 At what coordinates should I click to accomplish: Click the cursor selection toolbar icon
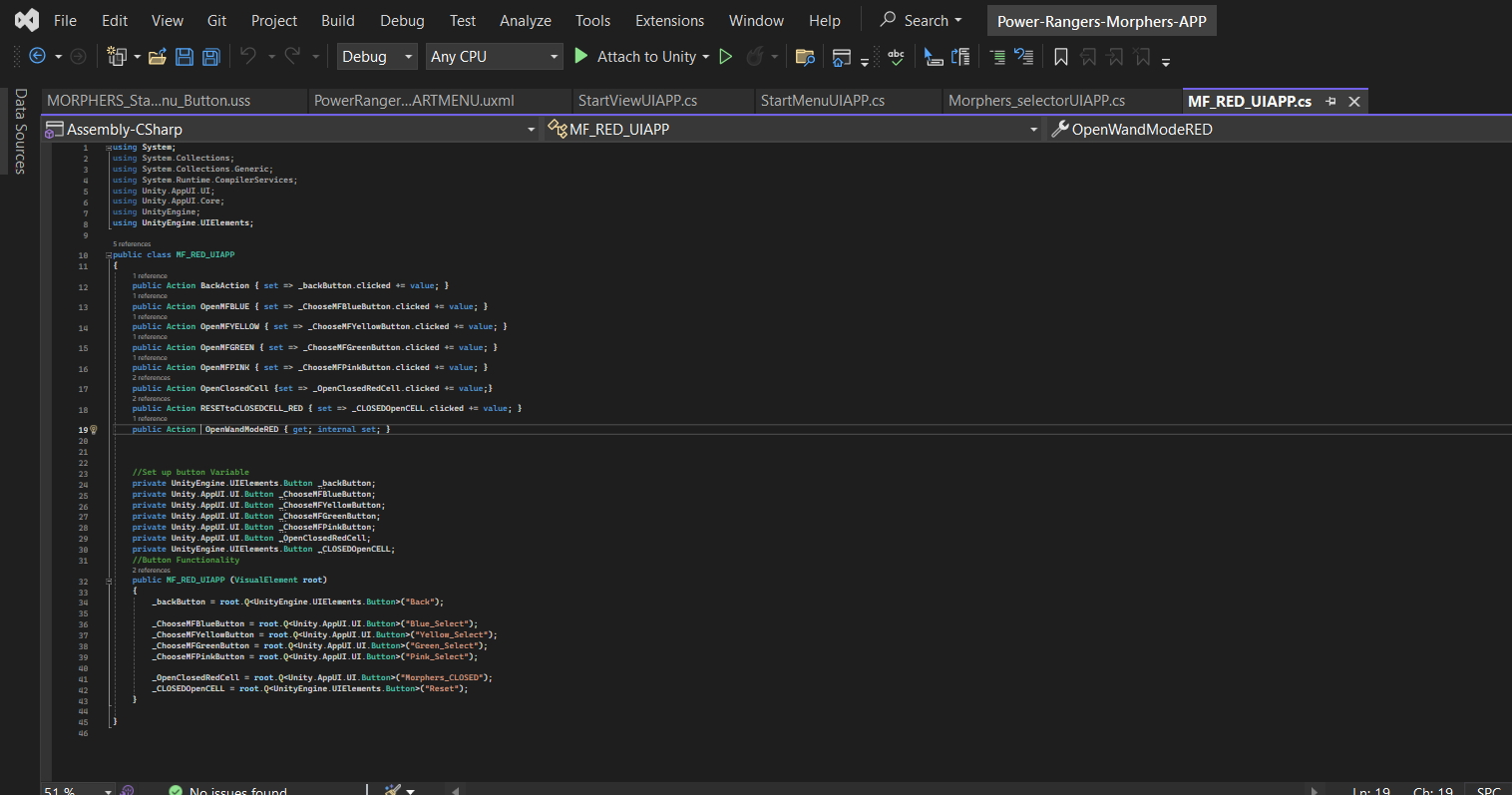click(x=934, y=57)
